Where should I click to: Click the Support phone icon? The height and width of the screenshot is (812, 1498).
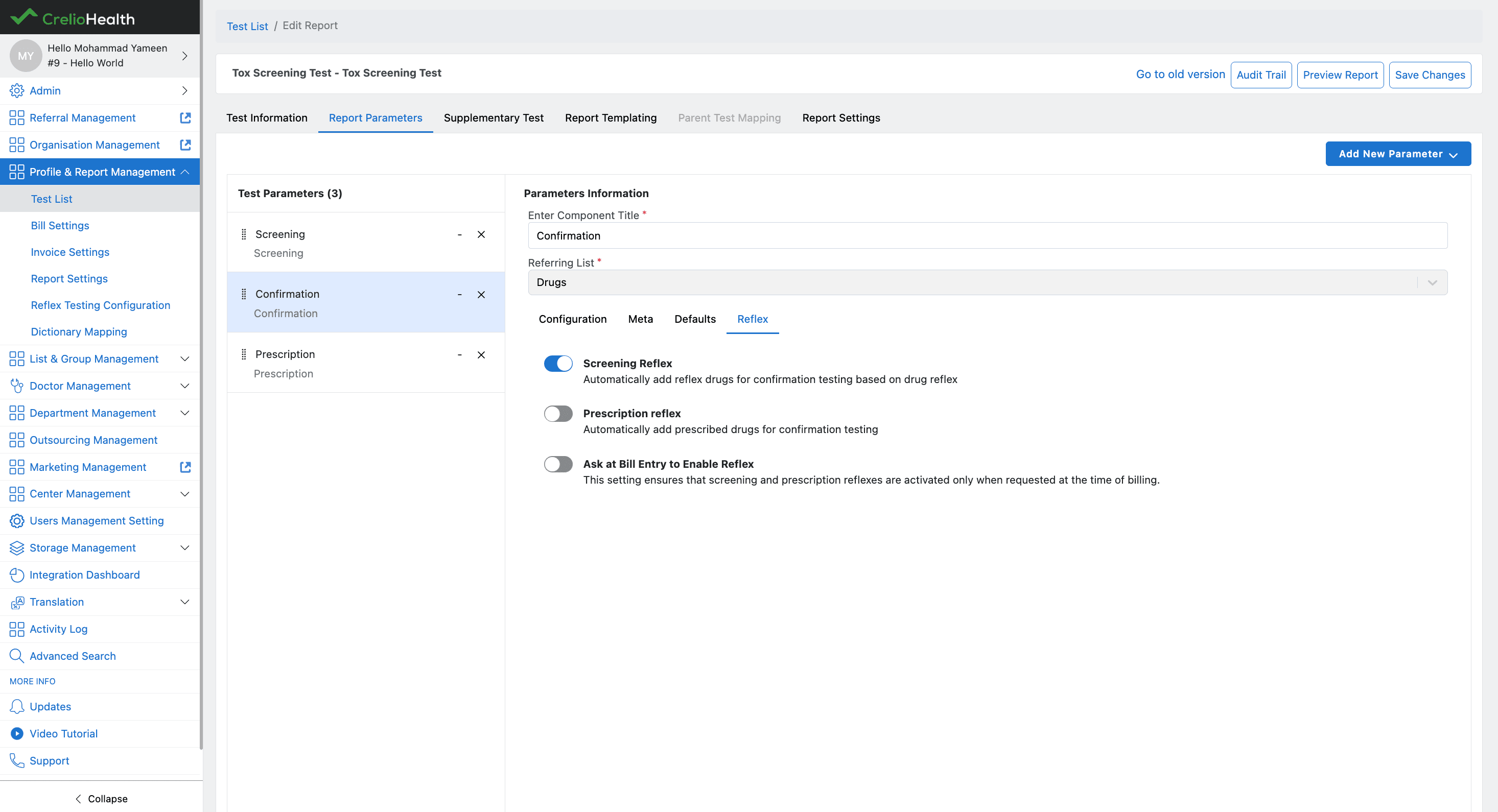tap(17, 761)
